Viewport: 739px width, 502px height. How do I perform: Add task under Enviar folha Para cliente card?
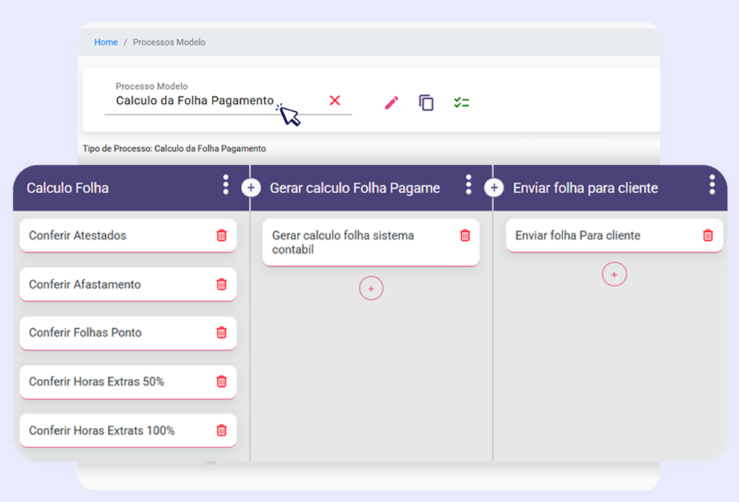(614, 274)
